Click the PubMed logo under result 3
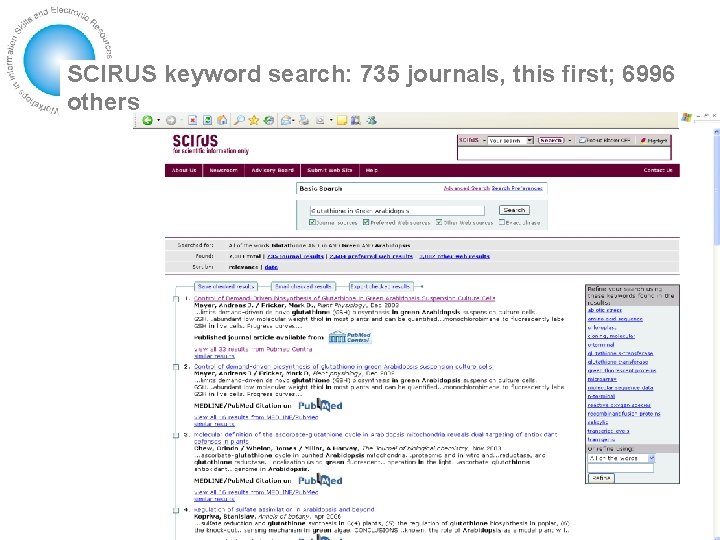720x540 pixels. tap(320, 480)
